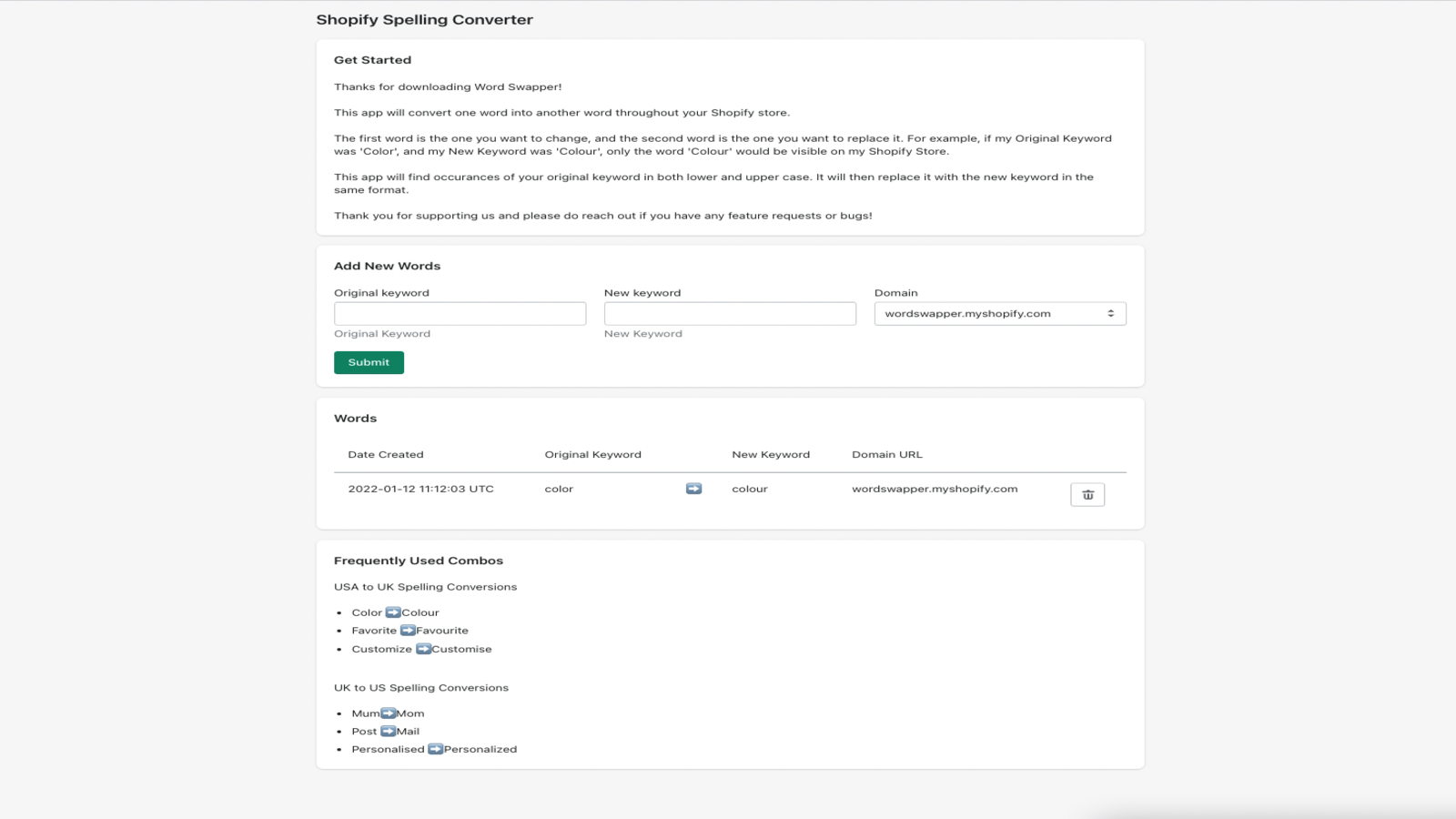Select the 2022-01-12 11:12:03 UTC date cell

(421, 489)
